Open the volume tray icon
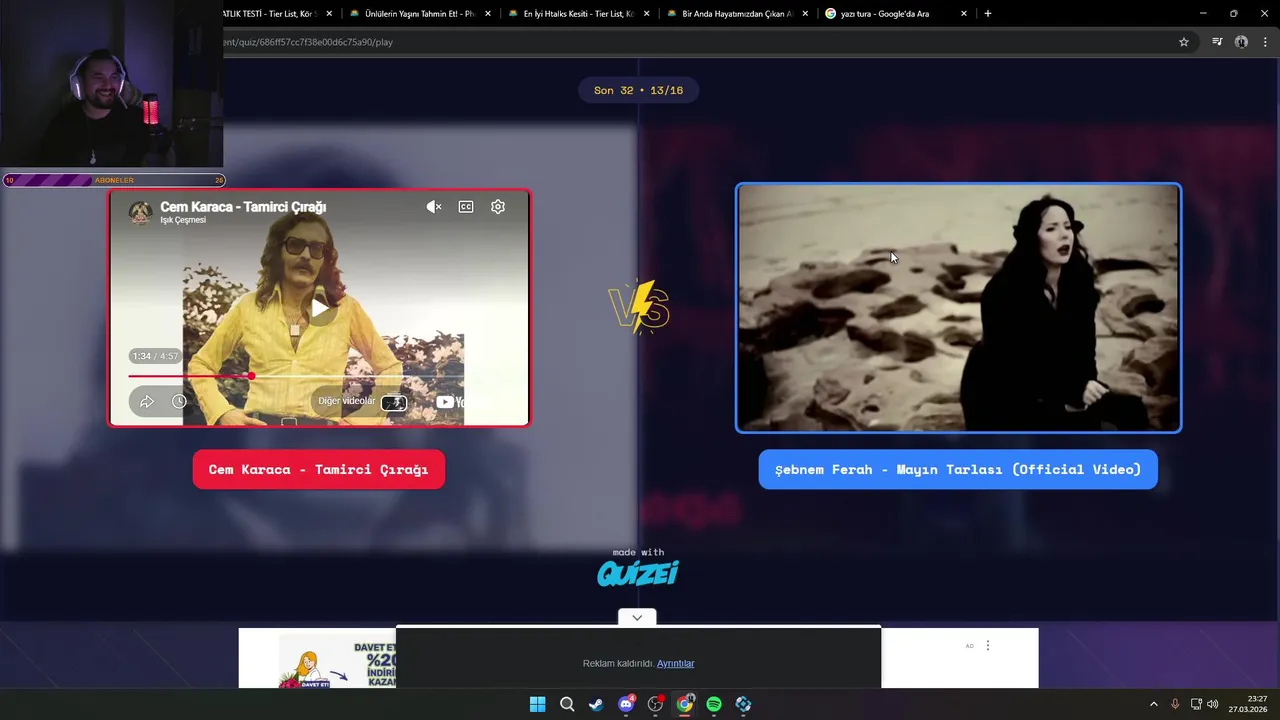This screenshot has height=720, width=1280. tap(1213, 704)
